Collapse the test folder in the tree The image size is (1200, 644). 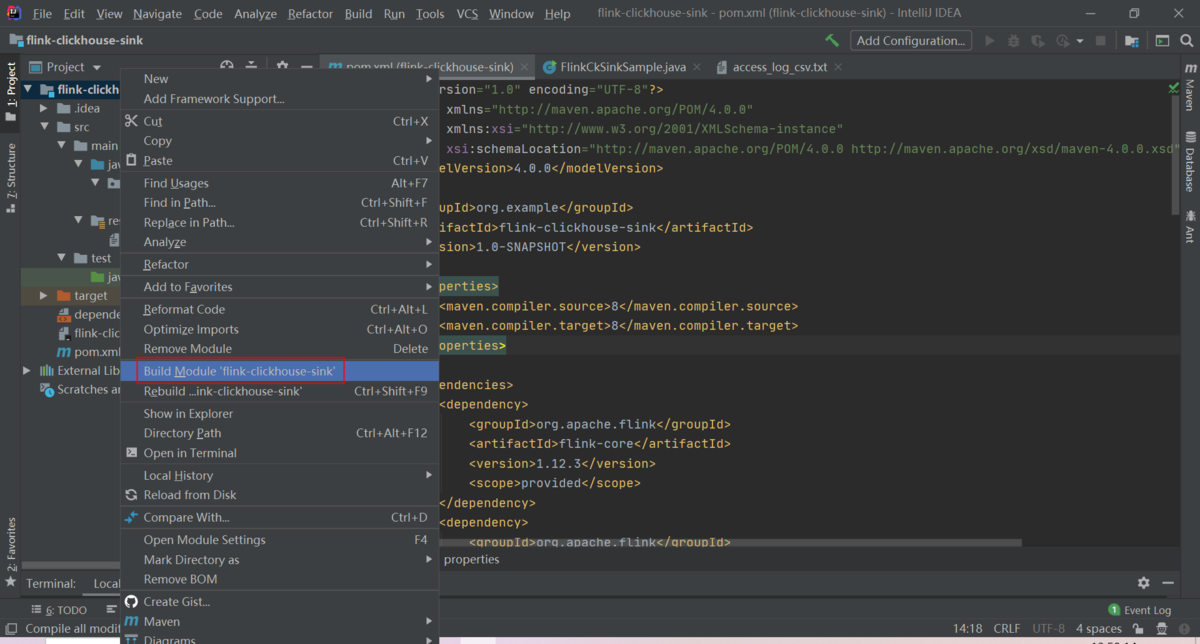pos(62,258)
